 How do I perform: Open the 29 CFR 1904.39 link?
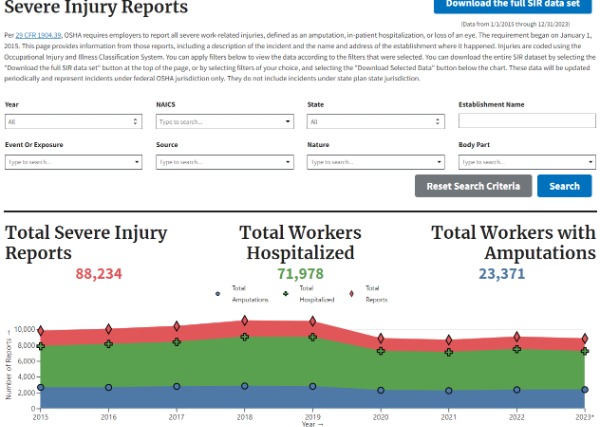coord(38,35)
